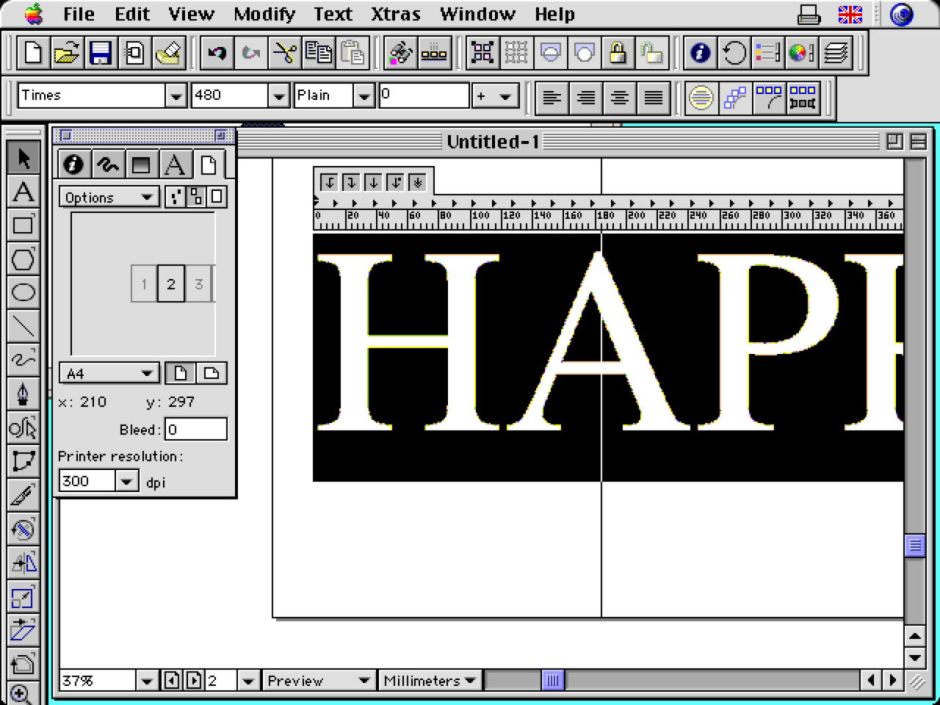Viewport: 940px width, 705px height.
Task: Pick the Polygon tool
Action: tap(23, 260)
